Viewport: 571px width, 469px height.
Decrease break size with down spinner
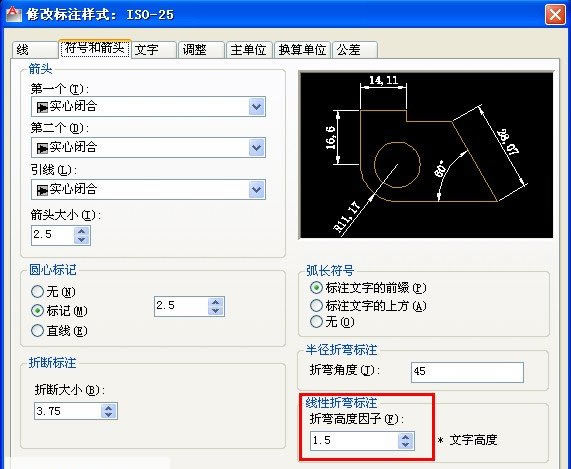[109, 415]
